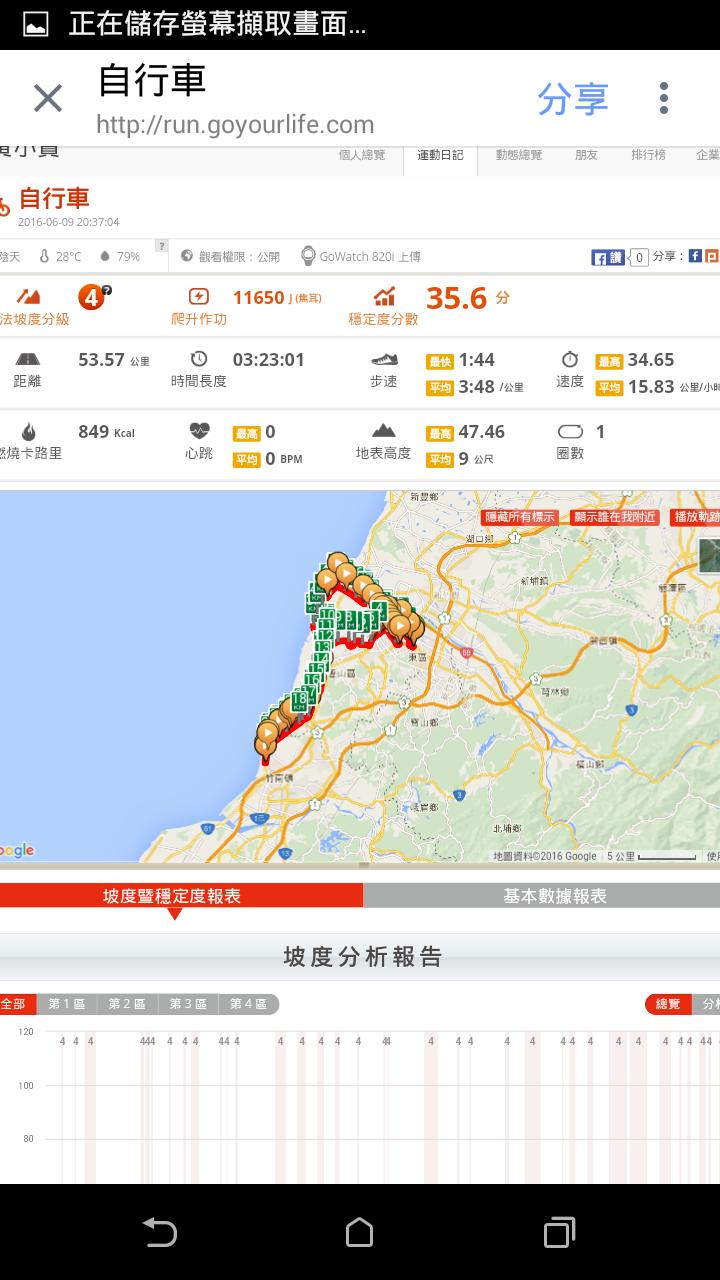Click the calories flame icon

pyautogui.click(x=28, y=432)
